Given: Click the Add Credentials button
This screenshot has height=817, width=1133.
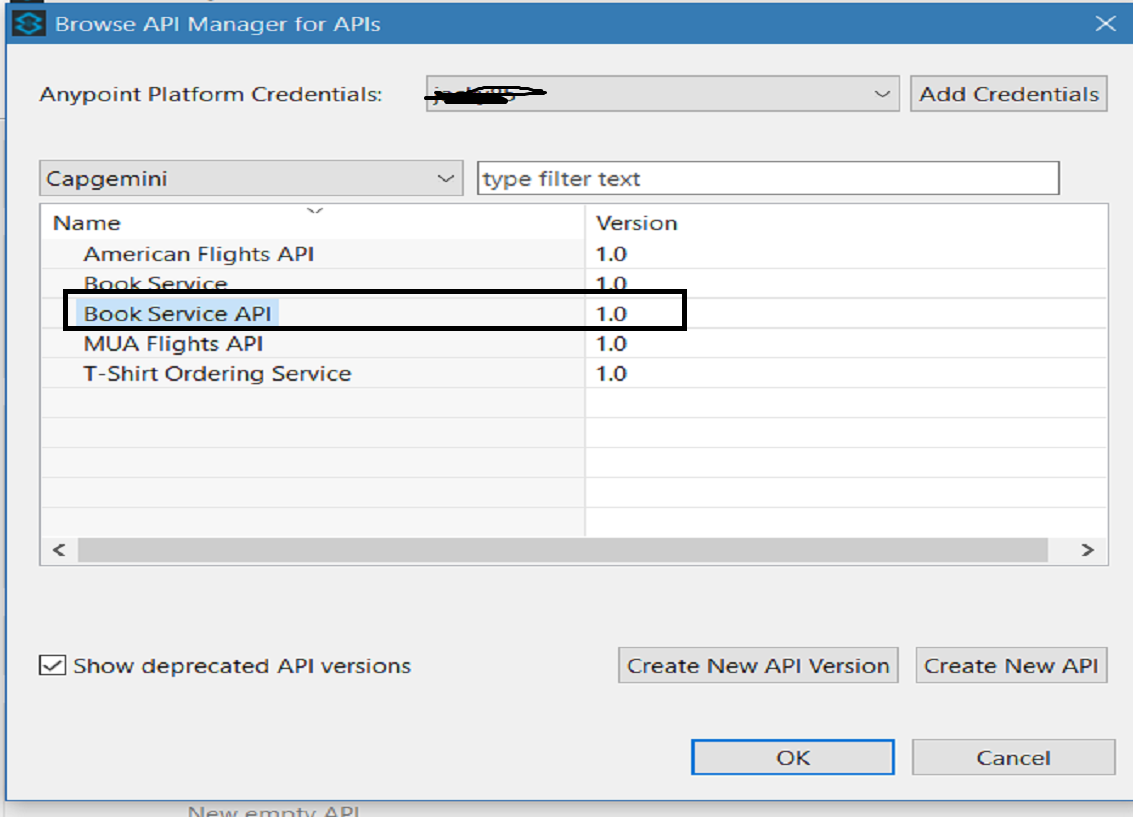Looking at the screenshot, I should 1008,95.
